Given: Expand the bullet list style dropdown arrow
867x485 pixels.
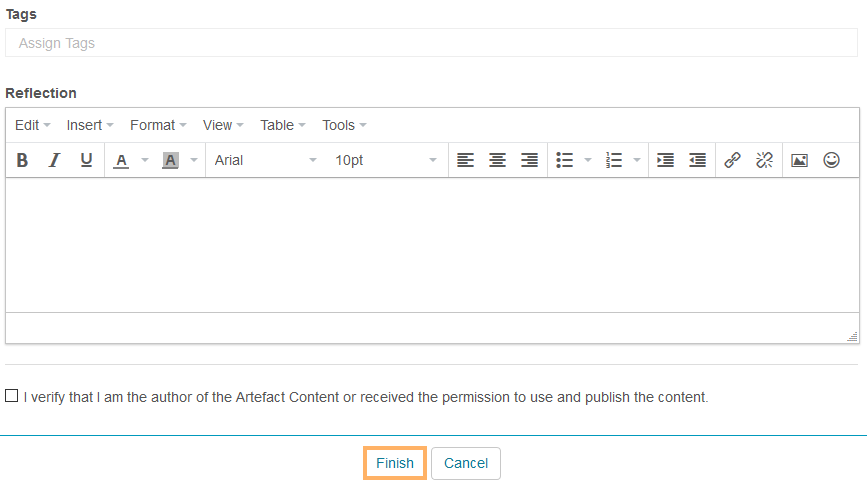Looking at the screenshot, I should (588, 160).
